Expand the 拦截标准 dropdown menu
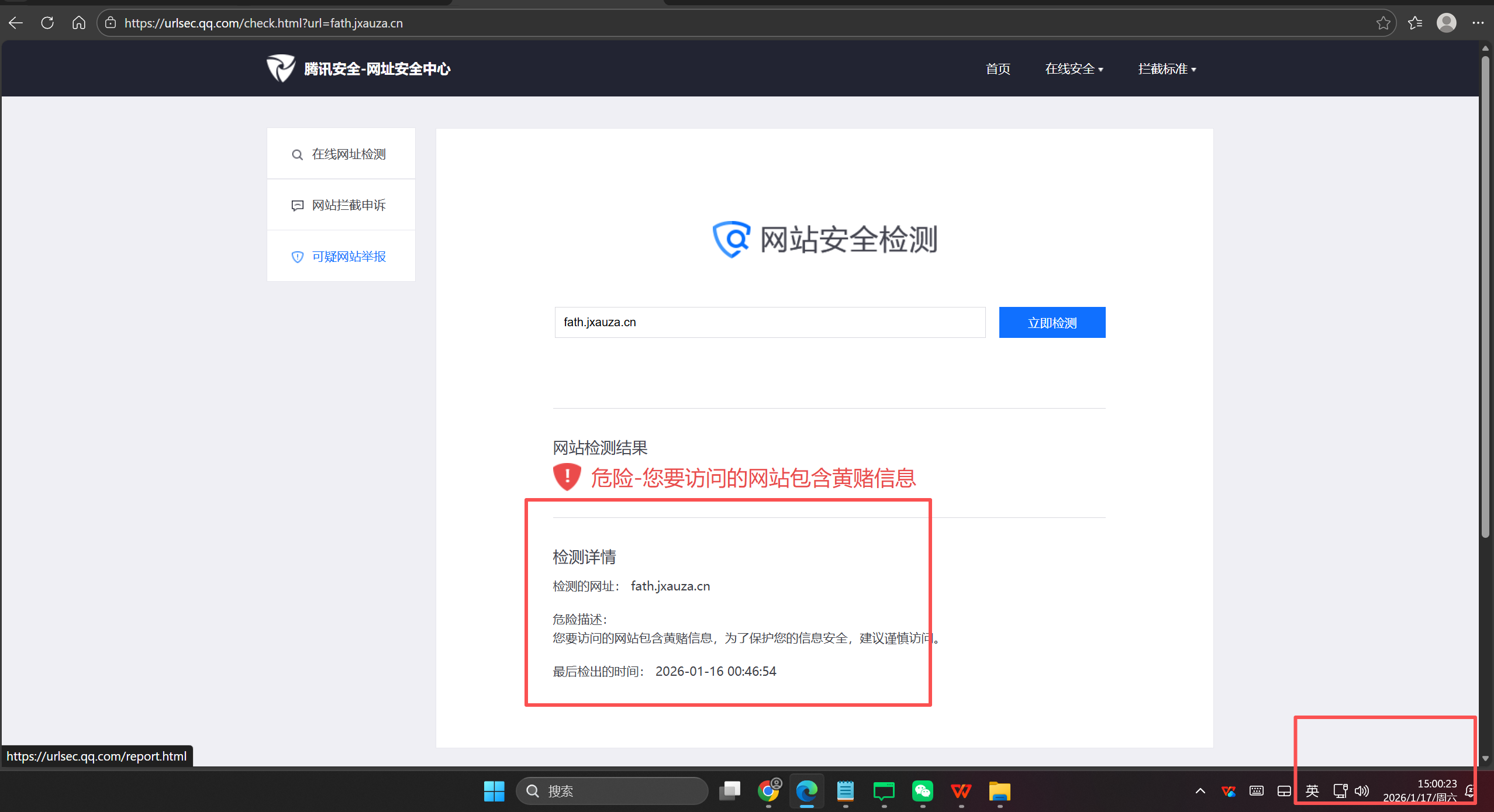Viewport: 1494px width, 812px height. (1167, 69)
